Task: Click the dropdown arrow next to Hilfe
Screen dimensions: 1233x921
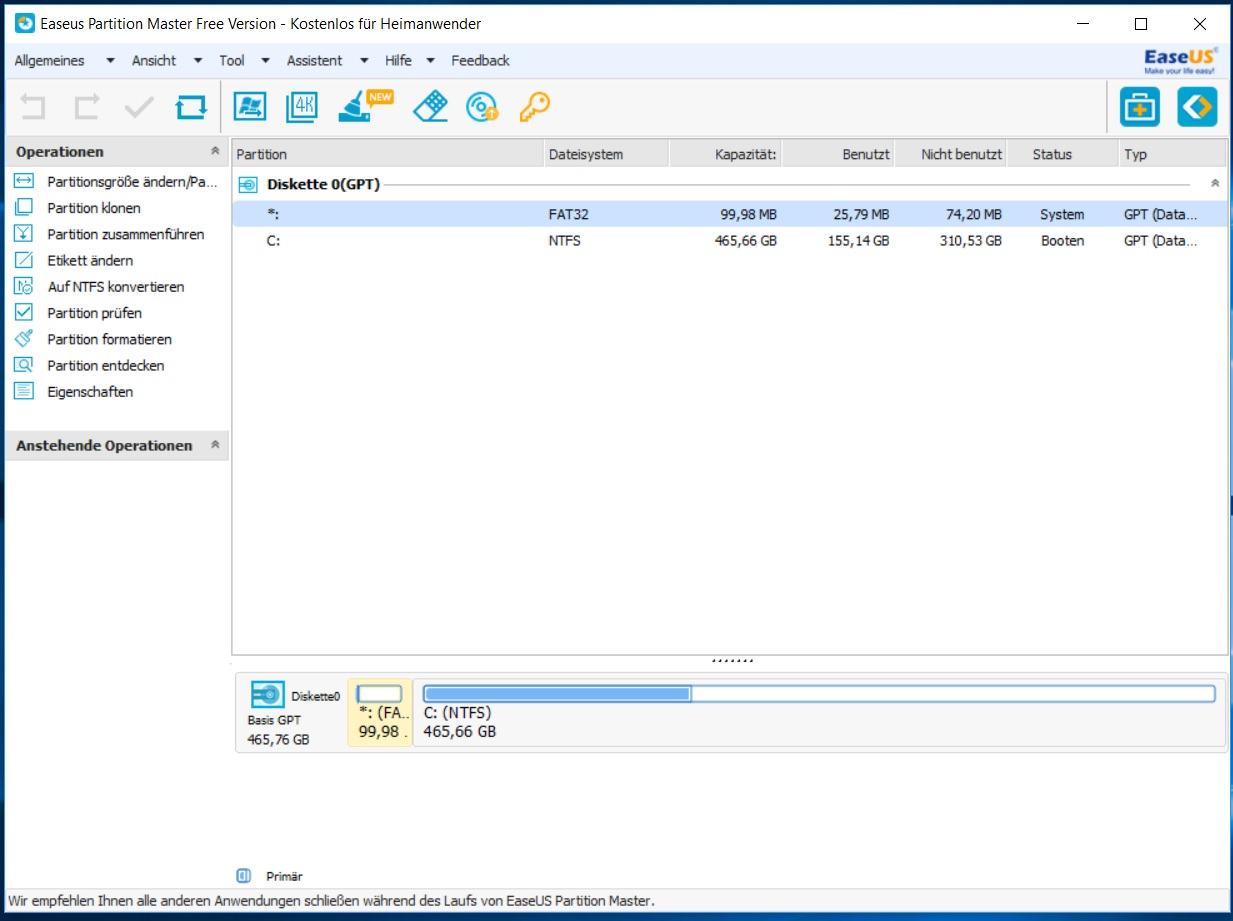Action: (x=431, y=61)
